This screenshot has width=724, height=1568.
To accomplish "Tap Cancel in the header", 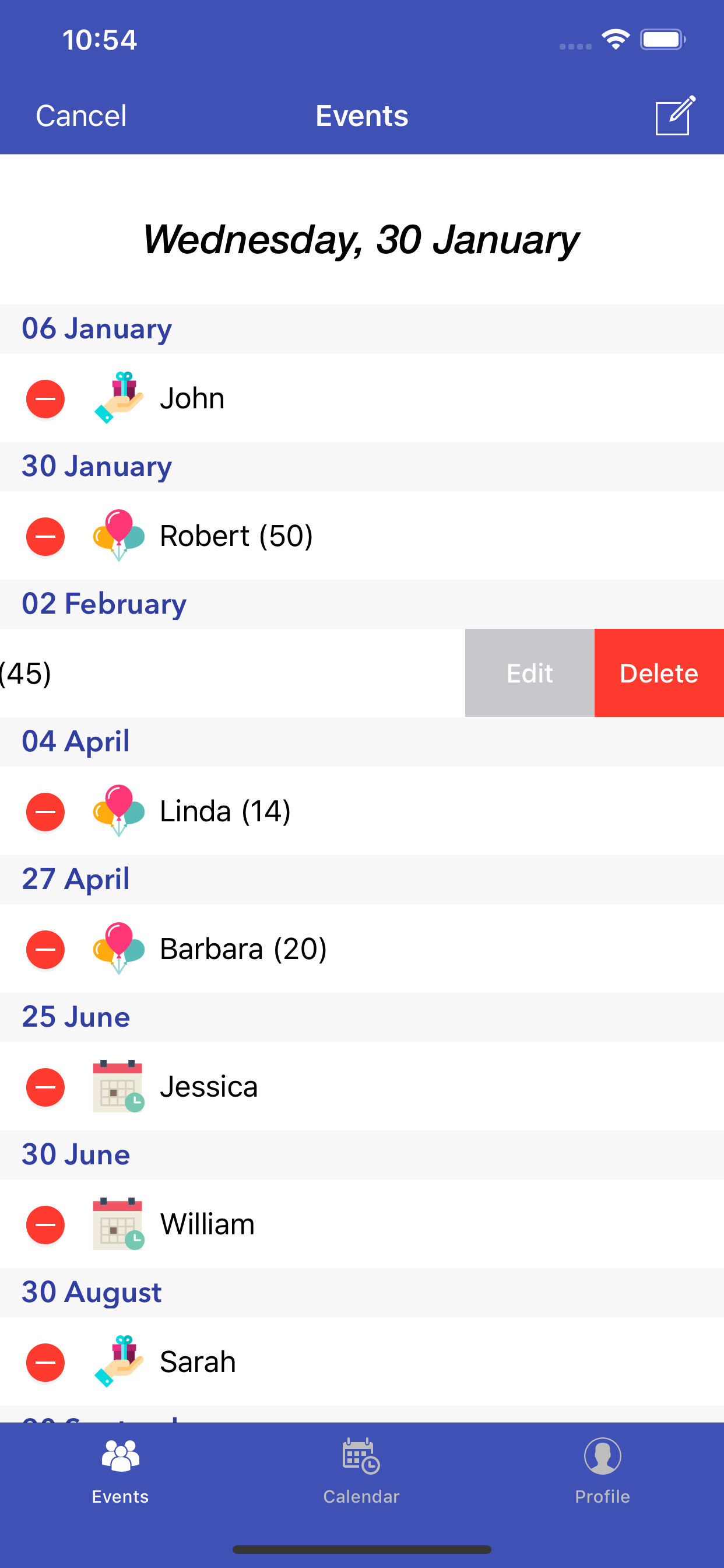I will [81, 116].
